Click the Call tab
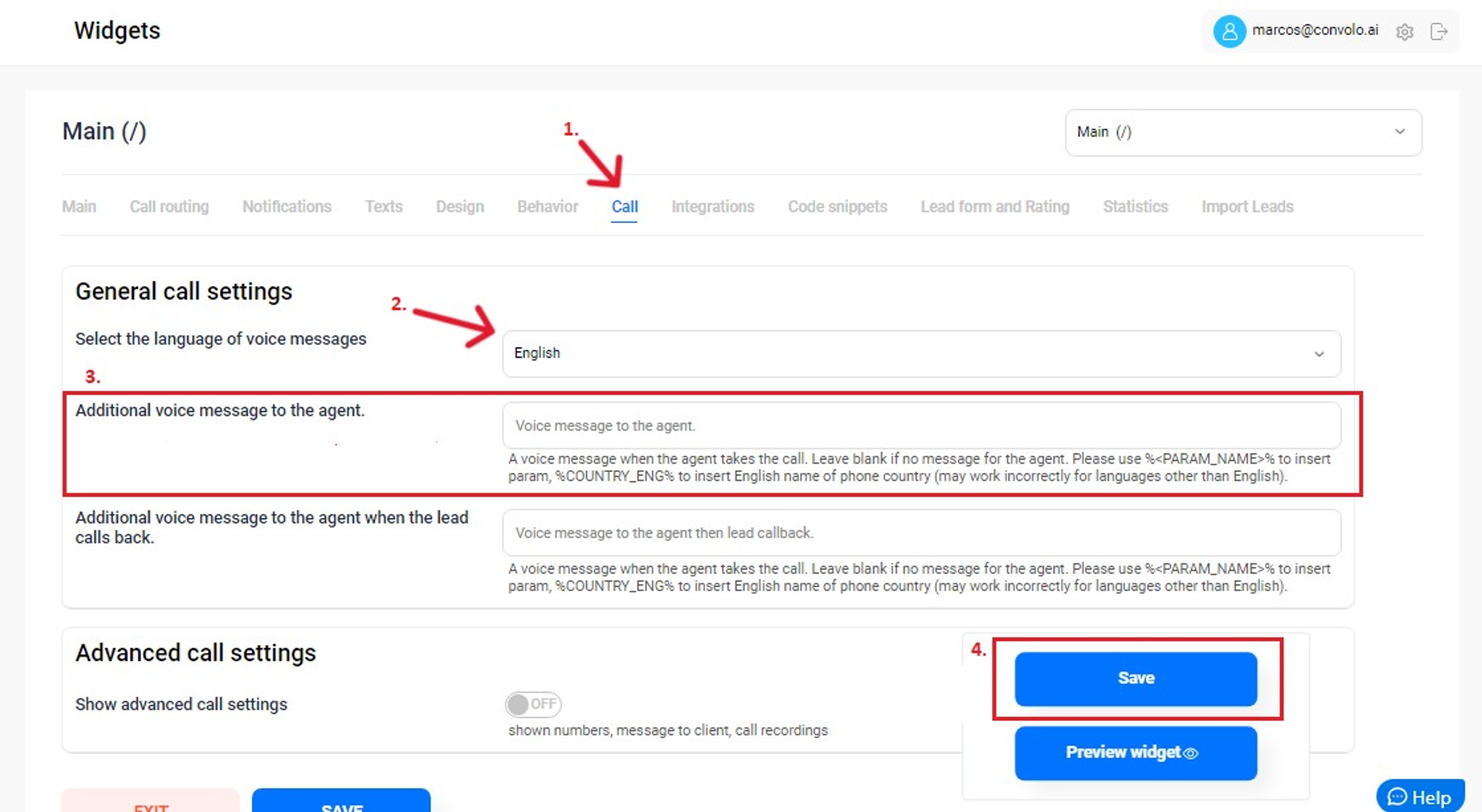1482x812 pixels. pyautogui.click(x=624, y=207)
